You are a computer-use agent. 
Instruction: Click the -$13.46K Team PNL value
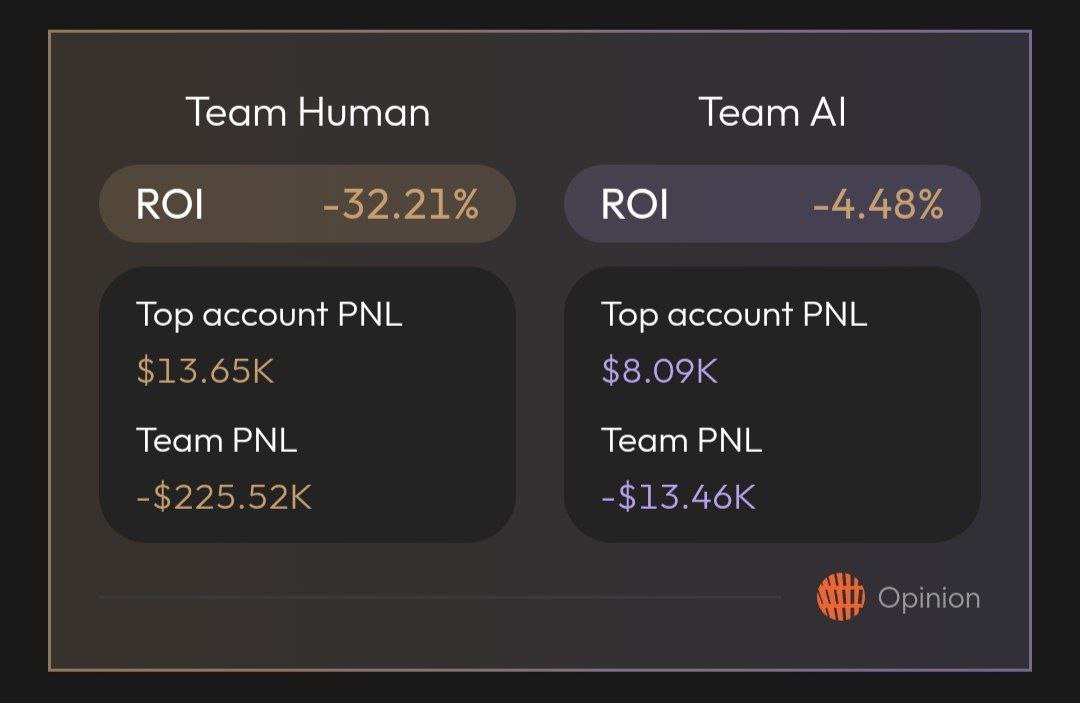(x=678, y=497)
